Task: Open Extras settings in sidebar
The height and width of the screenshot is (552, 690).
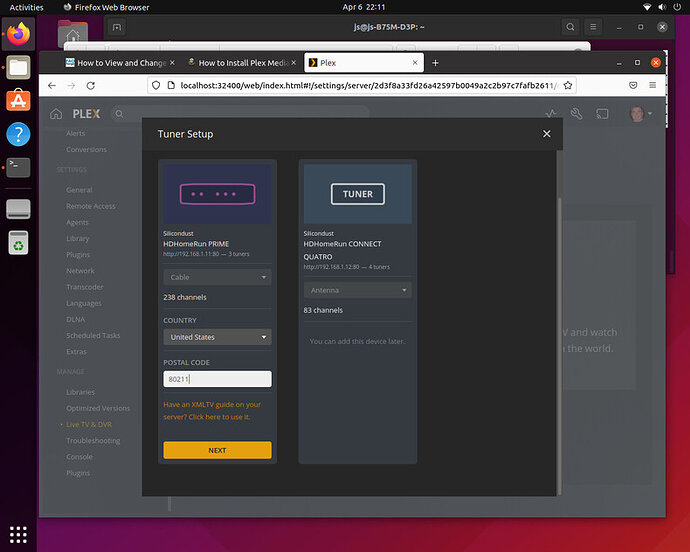Action: (77, 352)
